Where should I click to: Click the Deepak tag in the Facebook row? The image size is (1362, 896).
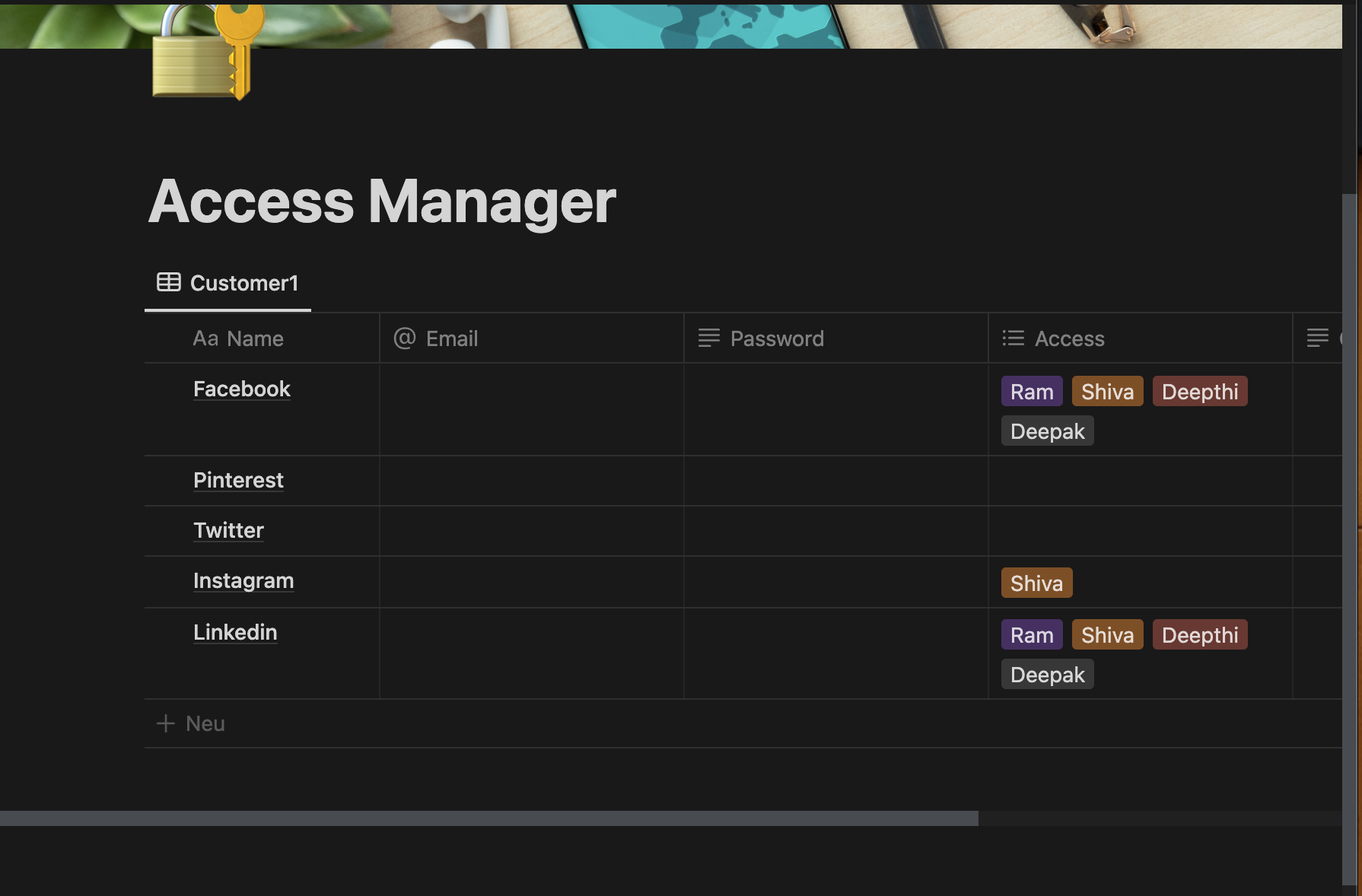pyautogui.click(x=1048, y=431)
